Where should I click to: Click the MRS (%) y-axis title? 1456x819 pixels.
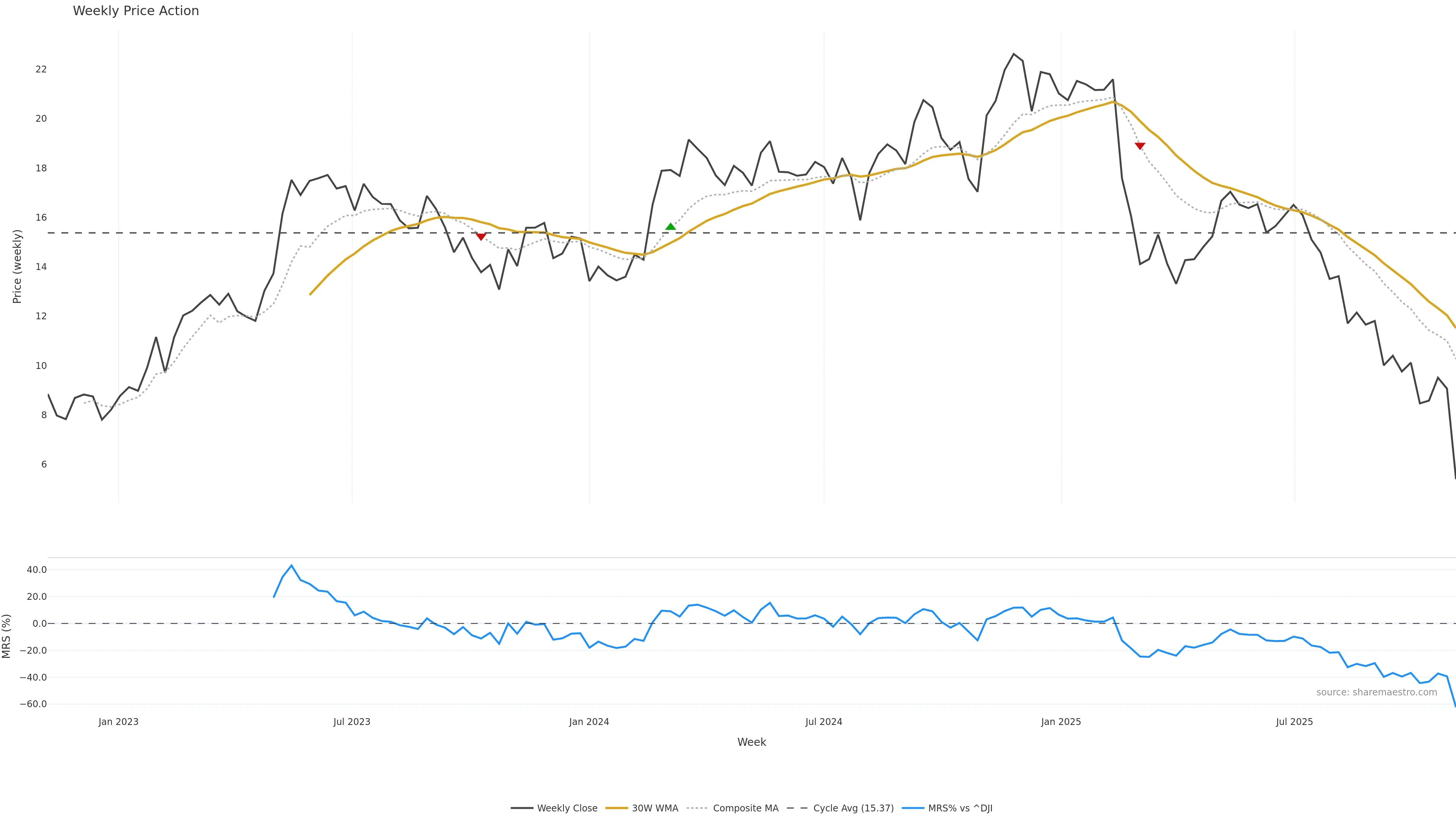click(7, 636)
